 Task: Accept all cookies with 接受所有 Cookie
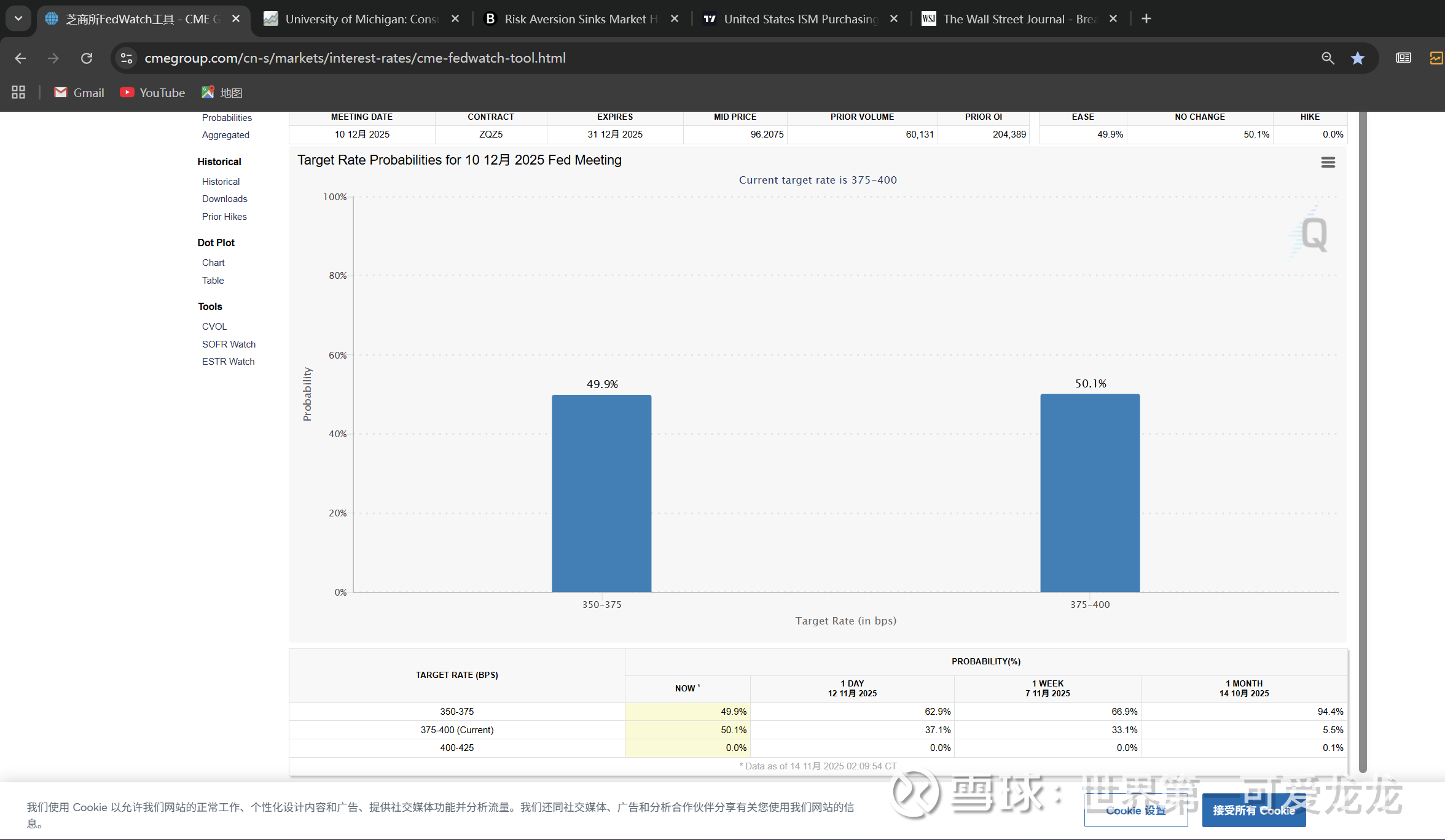pos(1253,811)
